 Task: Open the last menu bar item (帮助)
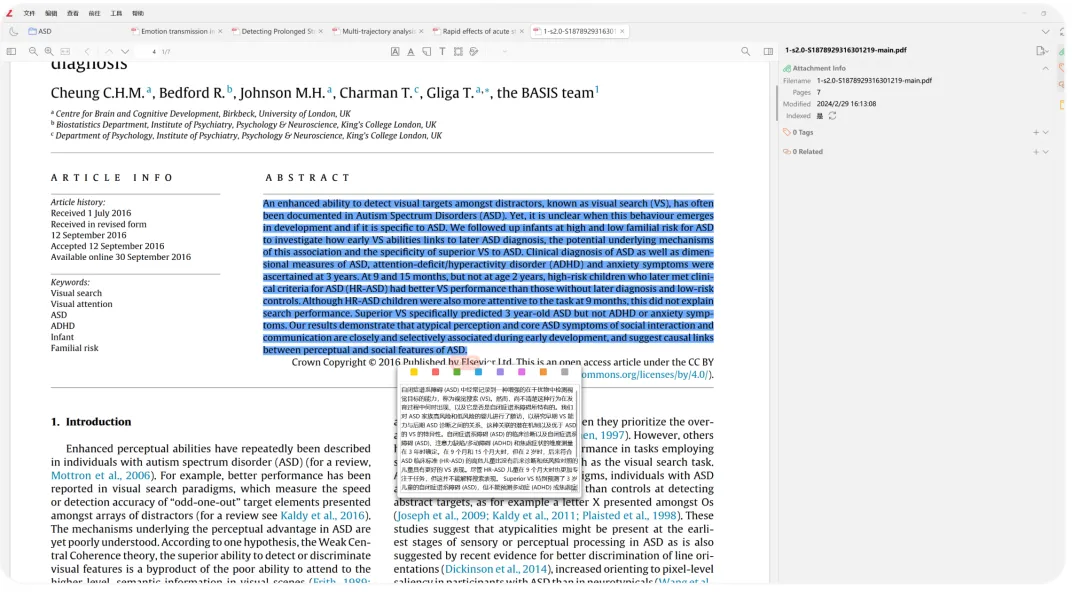pyautogui.click(x=138, y=13)
